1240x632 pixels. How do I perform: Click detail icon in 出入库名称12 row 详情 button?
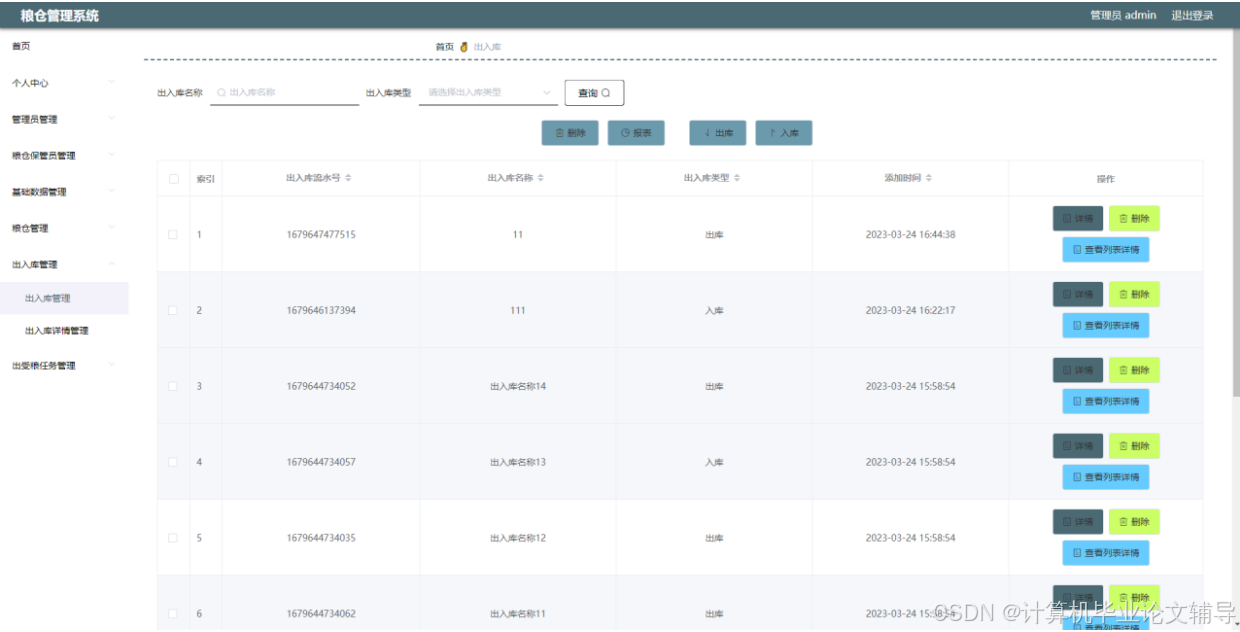1066,522
